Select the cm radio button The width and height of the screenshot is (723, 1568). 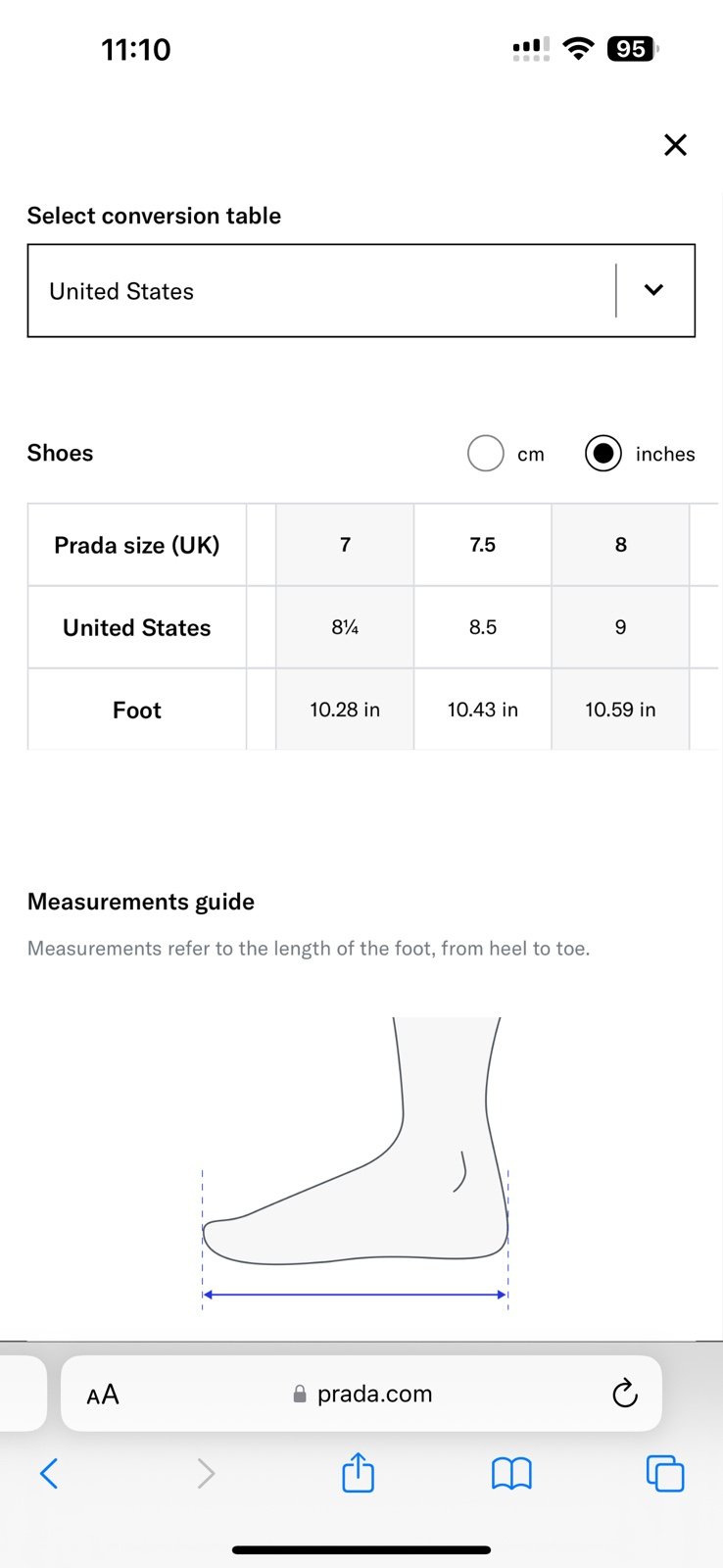pyautogui.click(x=486, y=454)
